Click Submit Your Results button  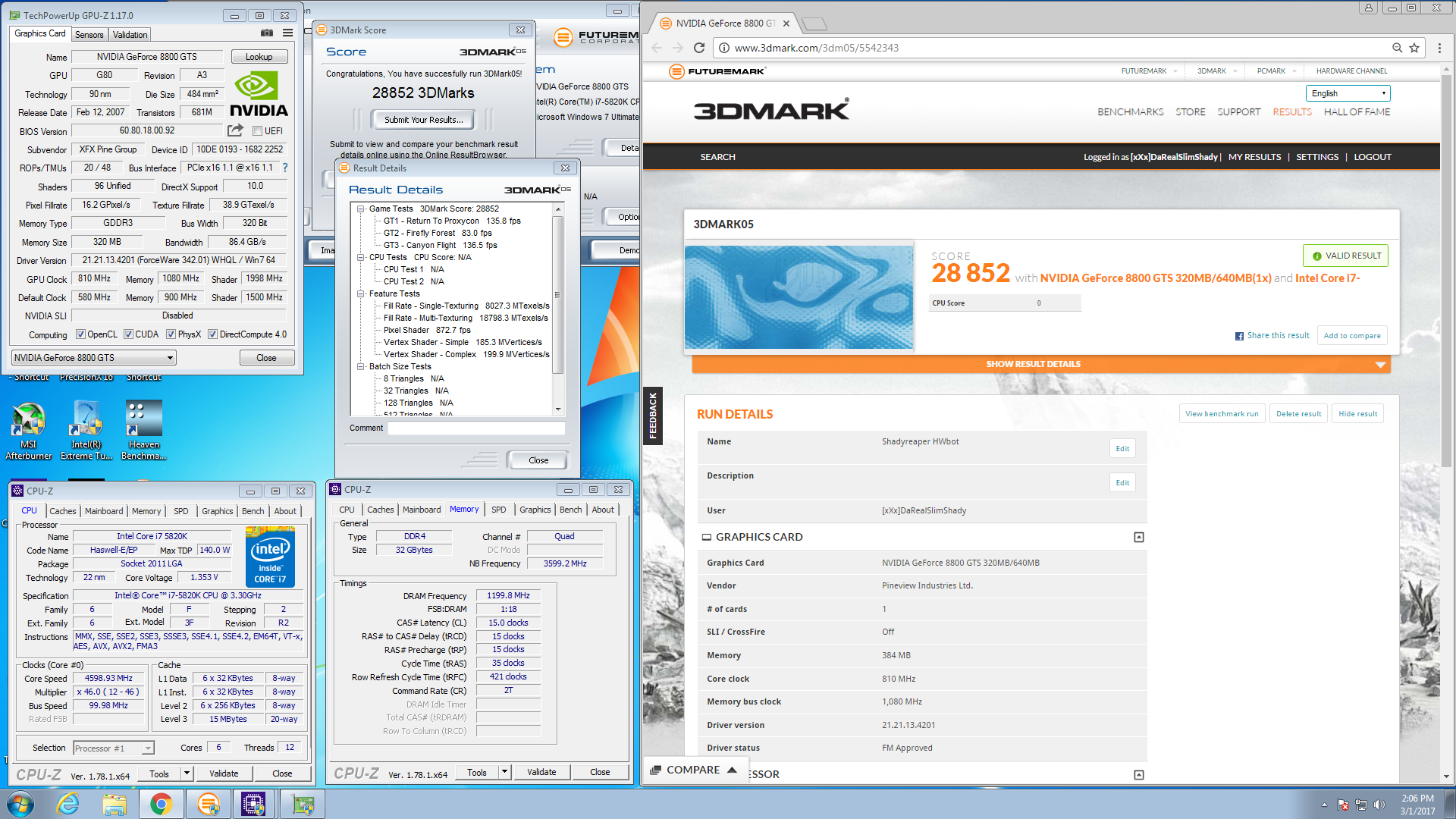(423, 120)
